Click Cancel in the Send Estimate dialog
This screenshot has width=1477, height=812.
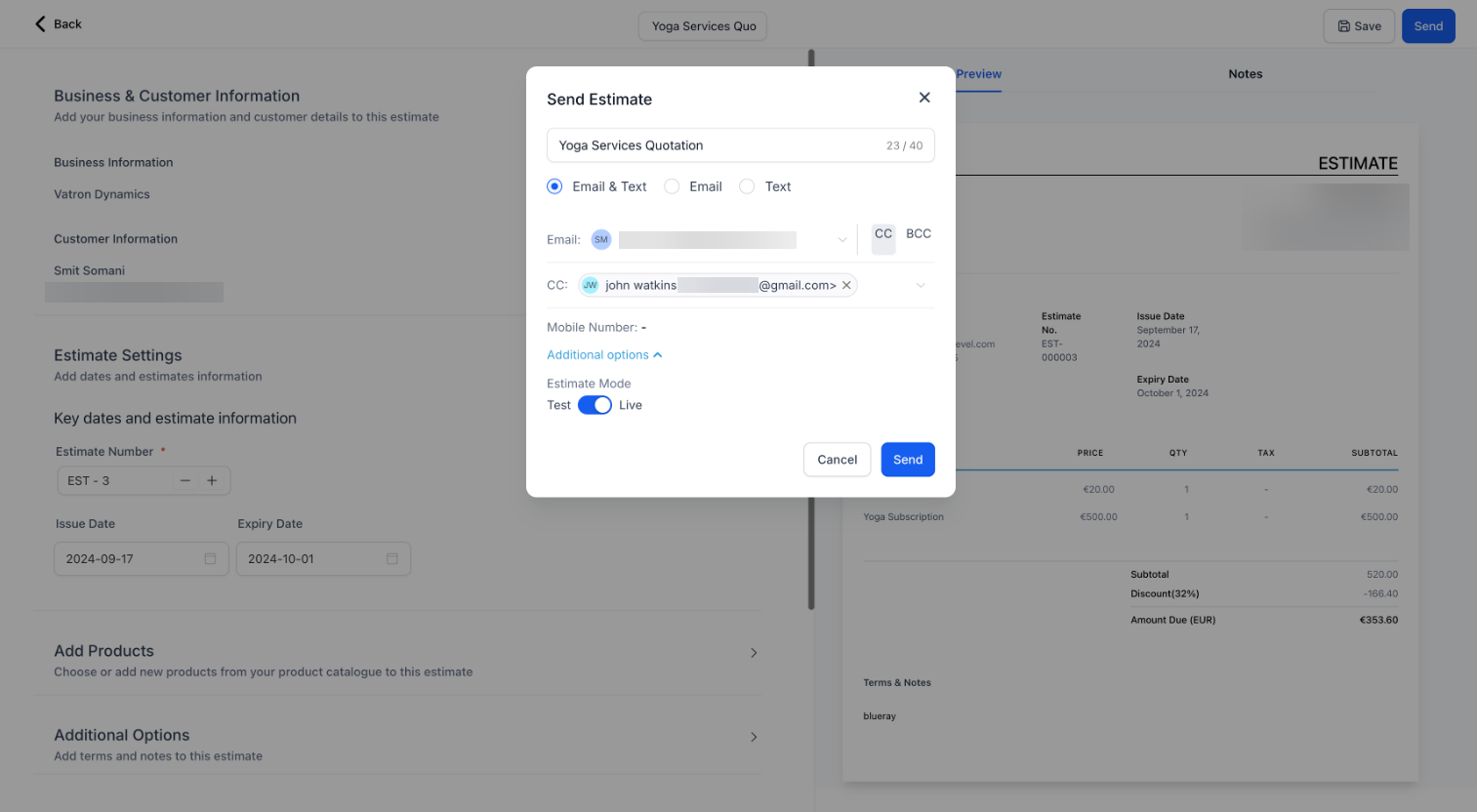837,460
